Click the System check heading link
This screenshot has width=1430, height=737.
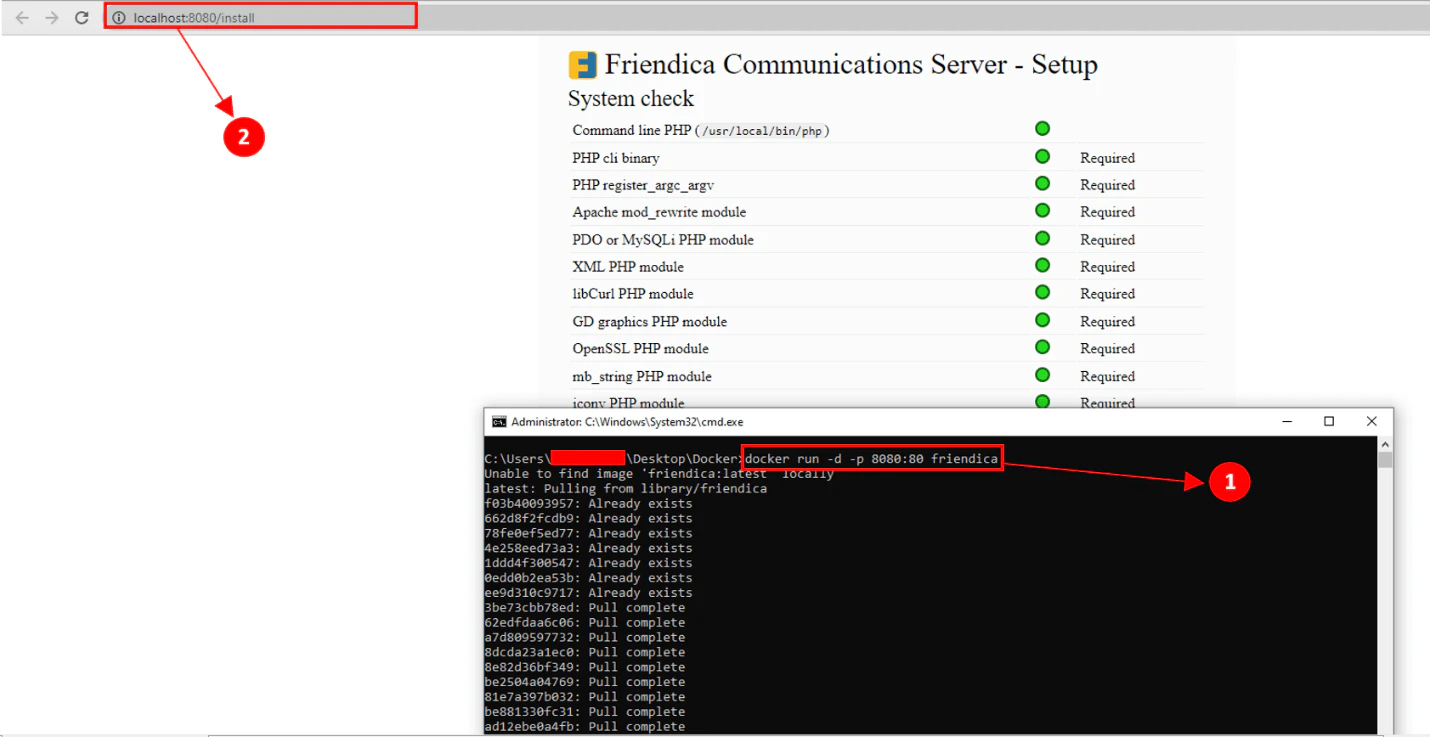click(x=631, y=98)
